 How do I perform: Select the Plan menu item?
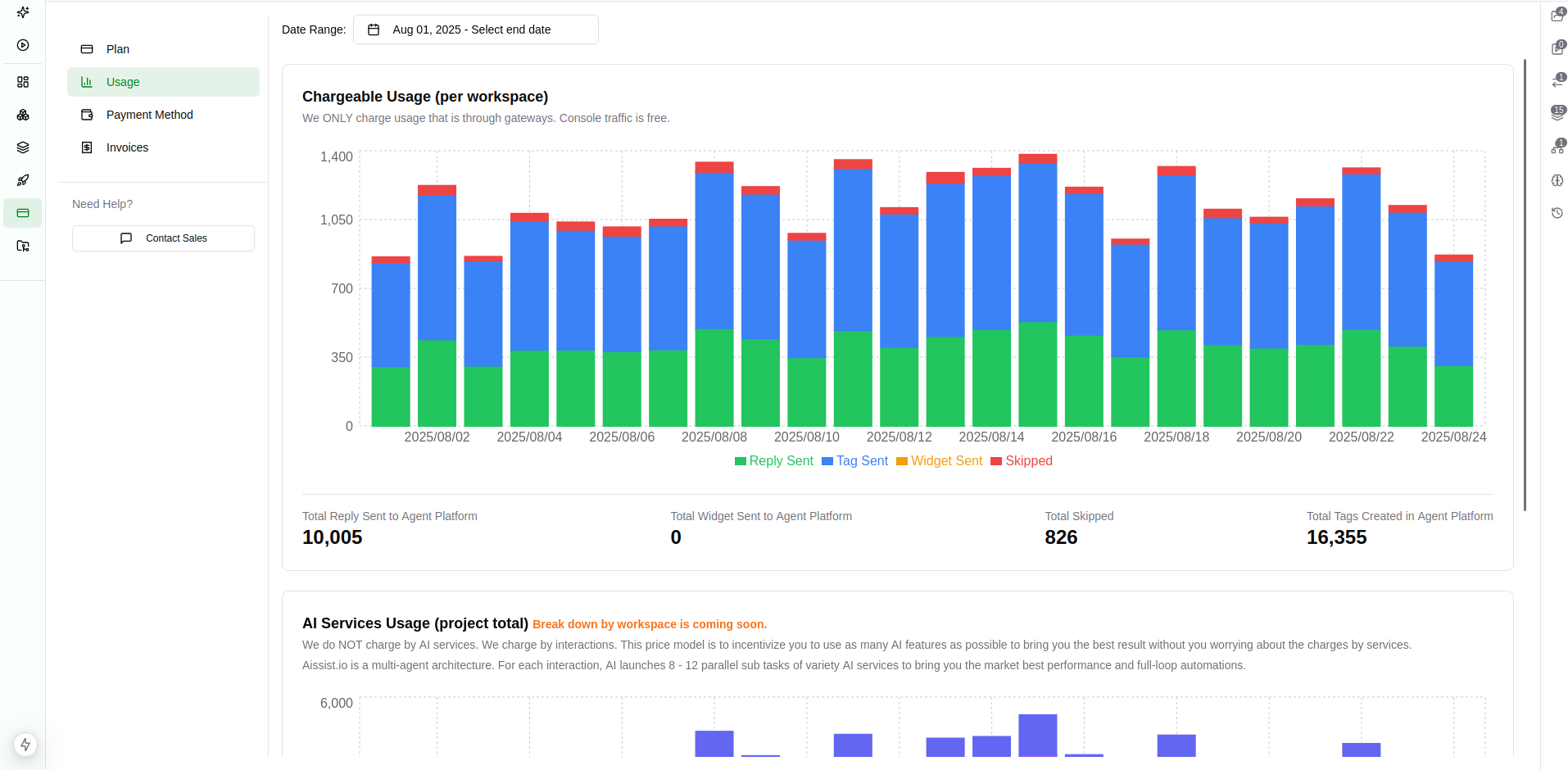tap(118, 49)
